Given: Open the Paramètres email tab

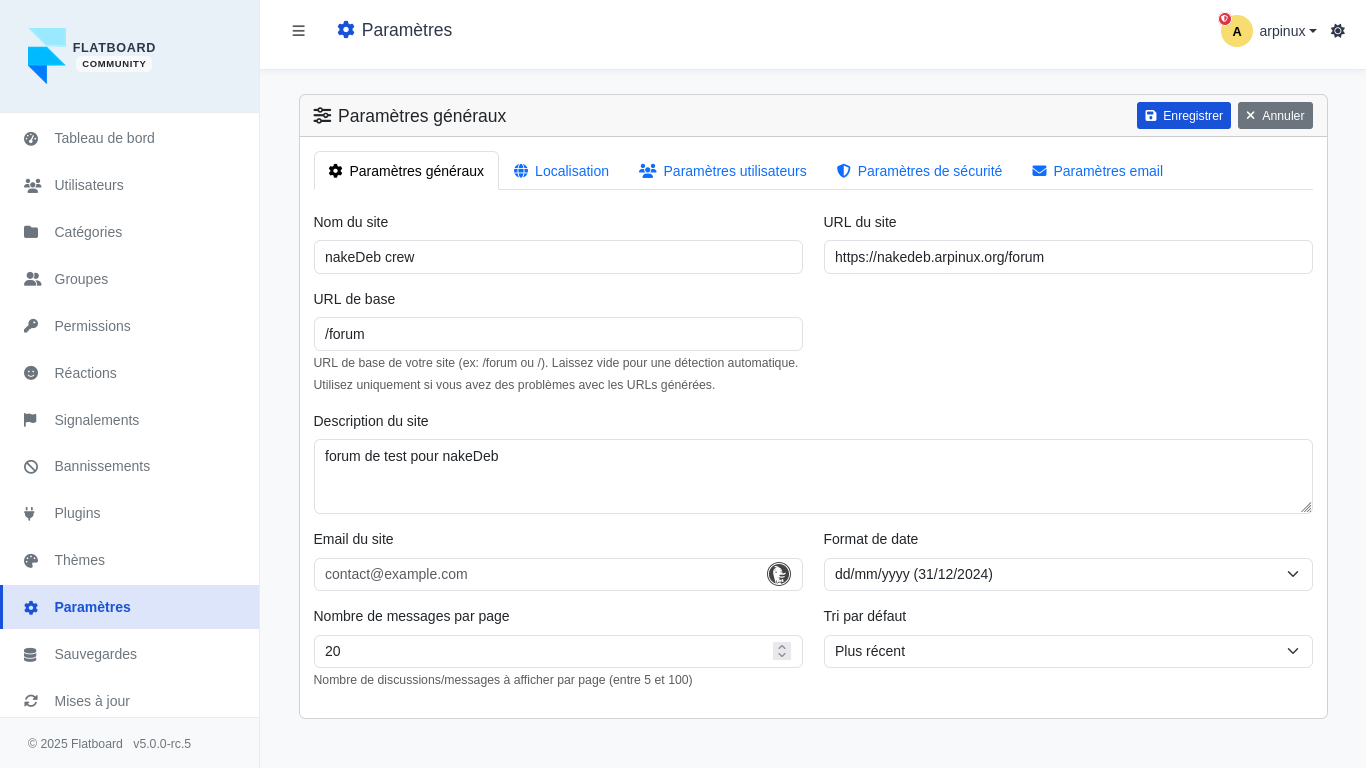Looking at the screenshot, I should click(1097, 171).
